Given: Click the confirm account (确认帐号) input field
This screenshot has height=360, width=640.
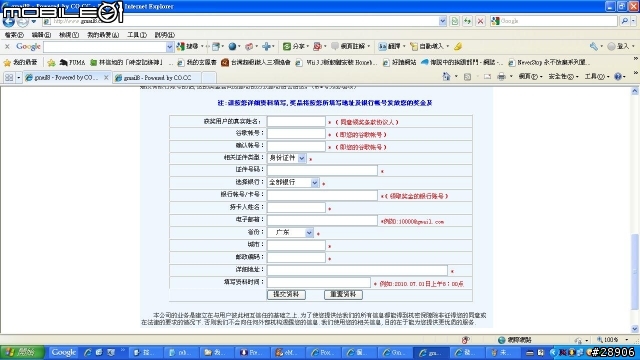Looking at the screenshot, I should (296, 146).
